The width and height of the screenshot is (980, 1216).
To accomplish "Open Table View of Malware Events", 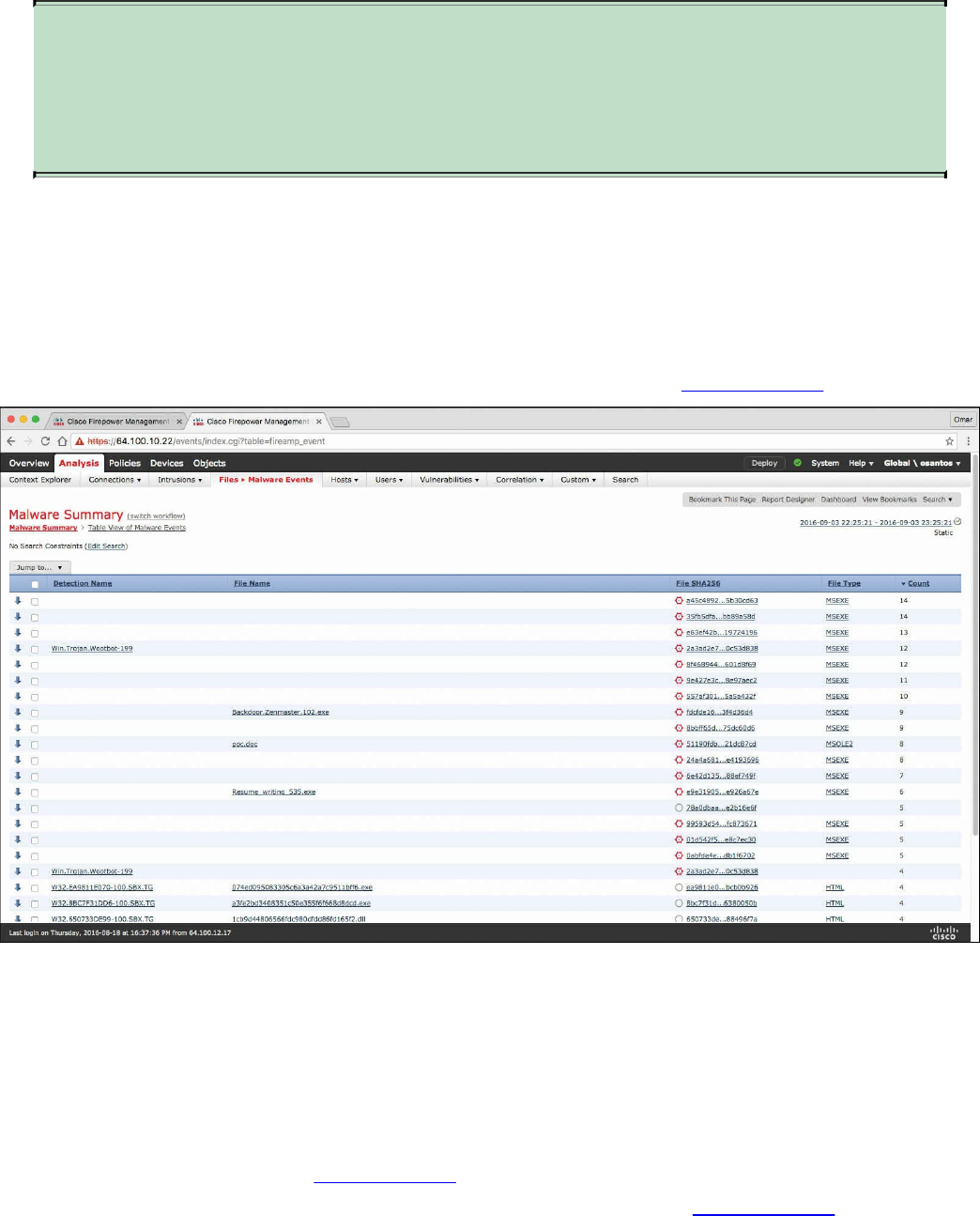I will pos(137,528).
